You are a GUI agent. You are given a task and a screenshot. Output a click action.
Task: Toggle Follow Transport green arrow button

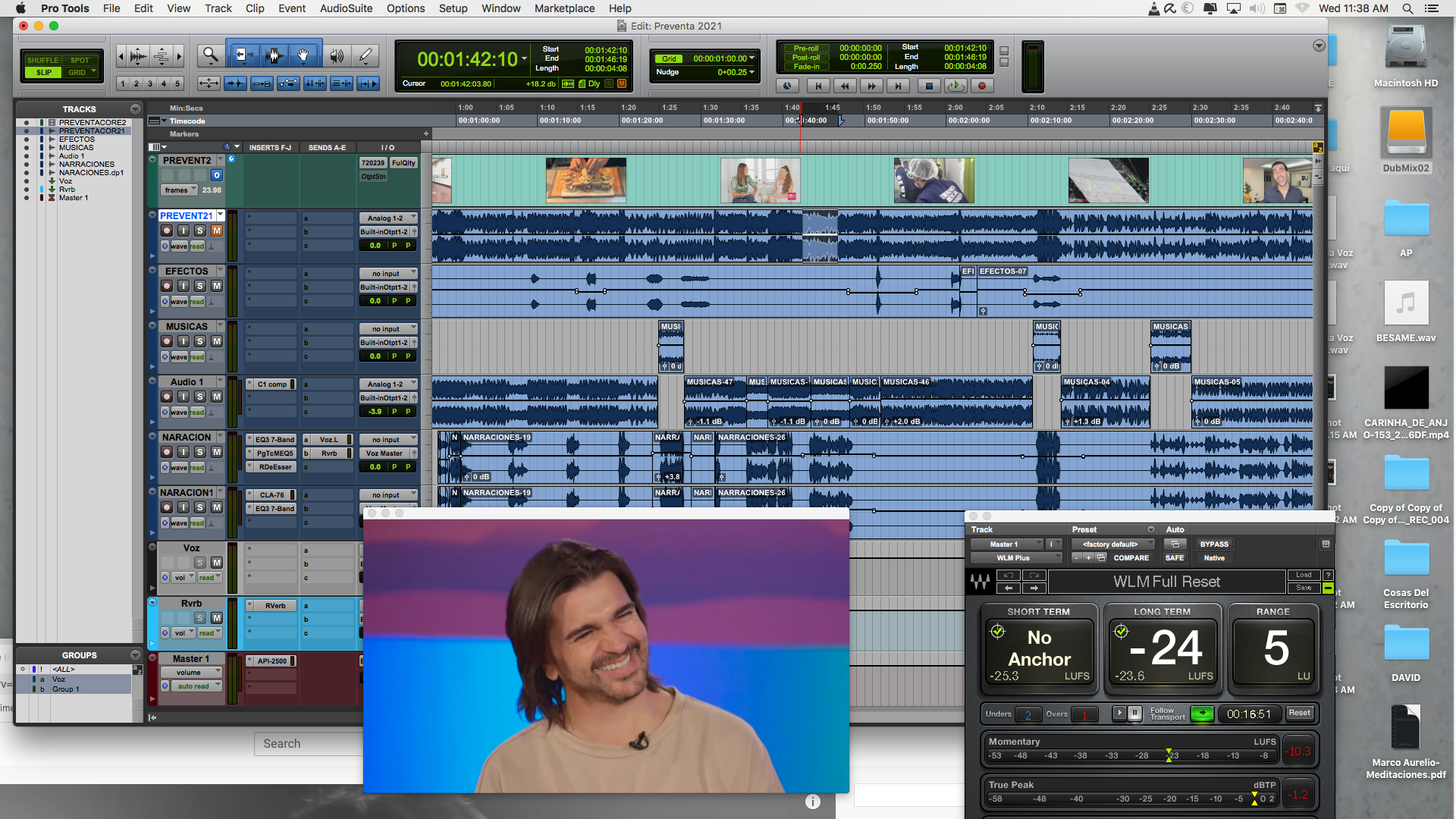1202,713
